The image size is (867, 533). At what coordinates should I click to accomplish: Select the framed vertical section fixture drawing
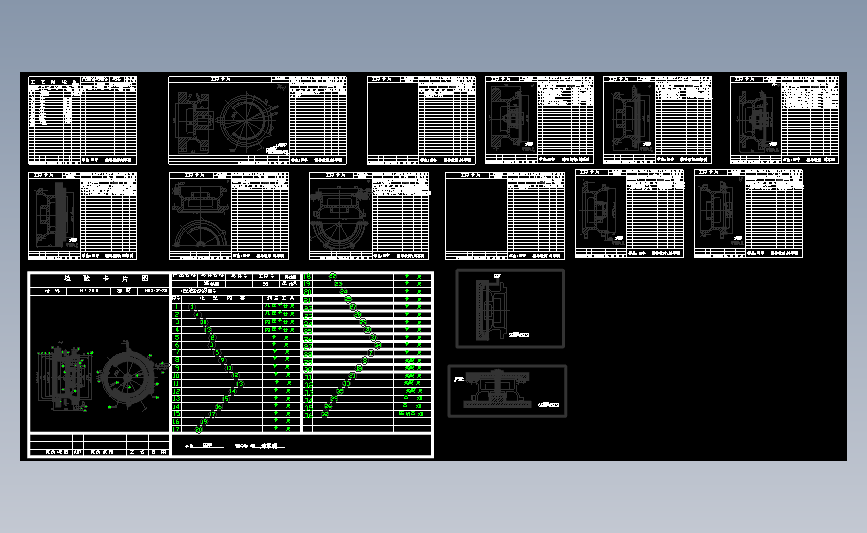click(x=510, y=309)
